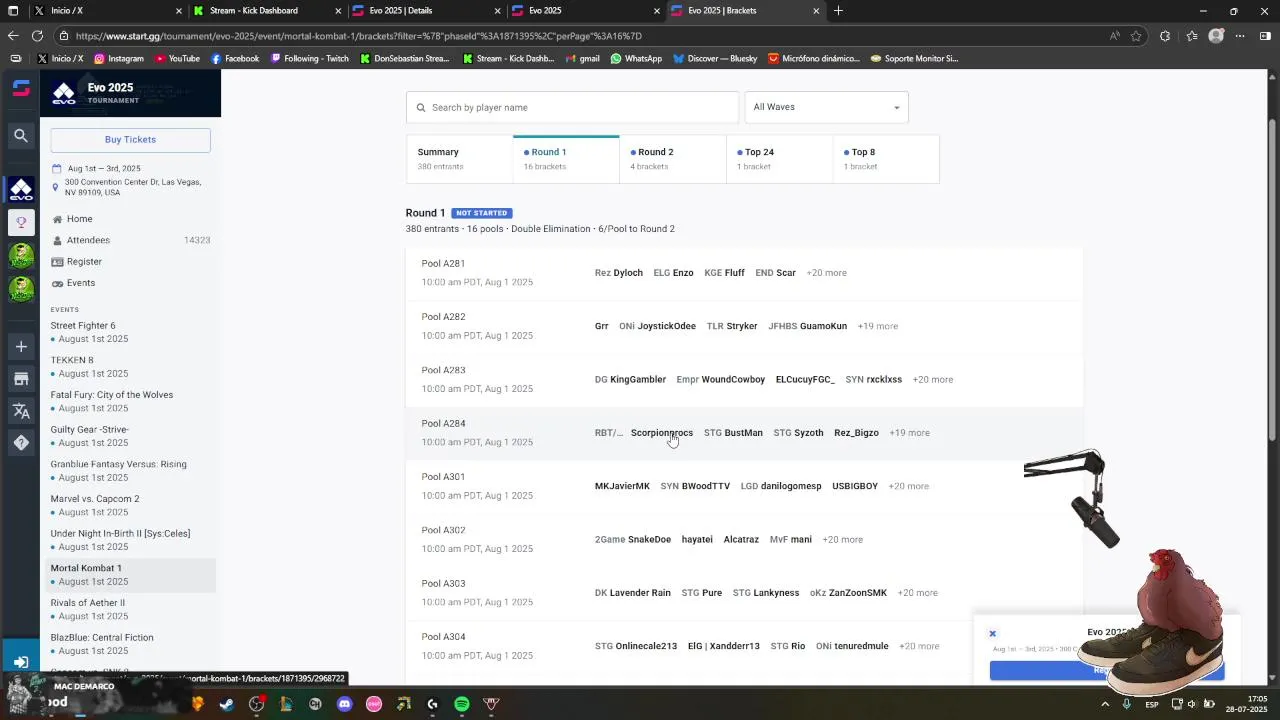Open Discord from the taskbar
Screen dimensions: 1280x720
click(x=345, y=704)
